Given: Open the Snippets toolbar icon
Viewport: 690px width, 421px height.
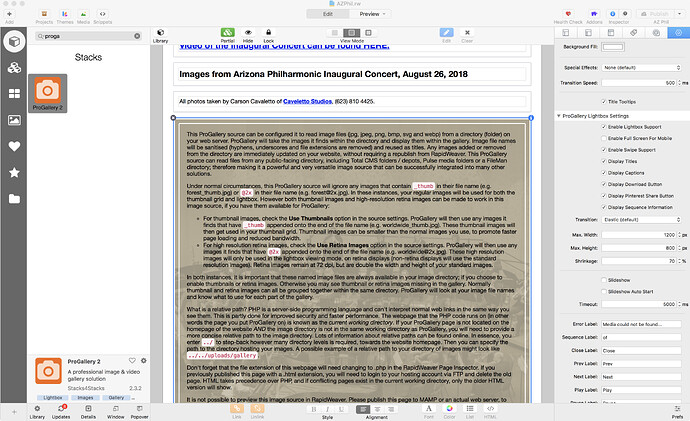Looking at the screenshot, I should 103,14.
